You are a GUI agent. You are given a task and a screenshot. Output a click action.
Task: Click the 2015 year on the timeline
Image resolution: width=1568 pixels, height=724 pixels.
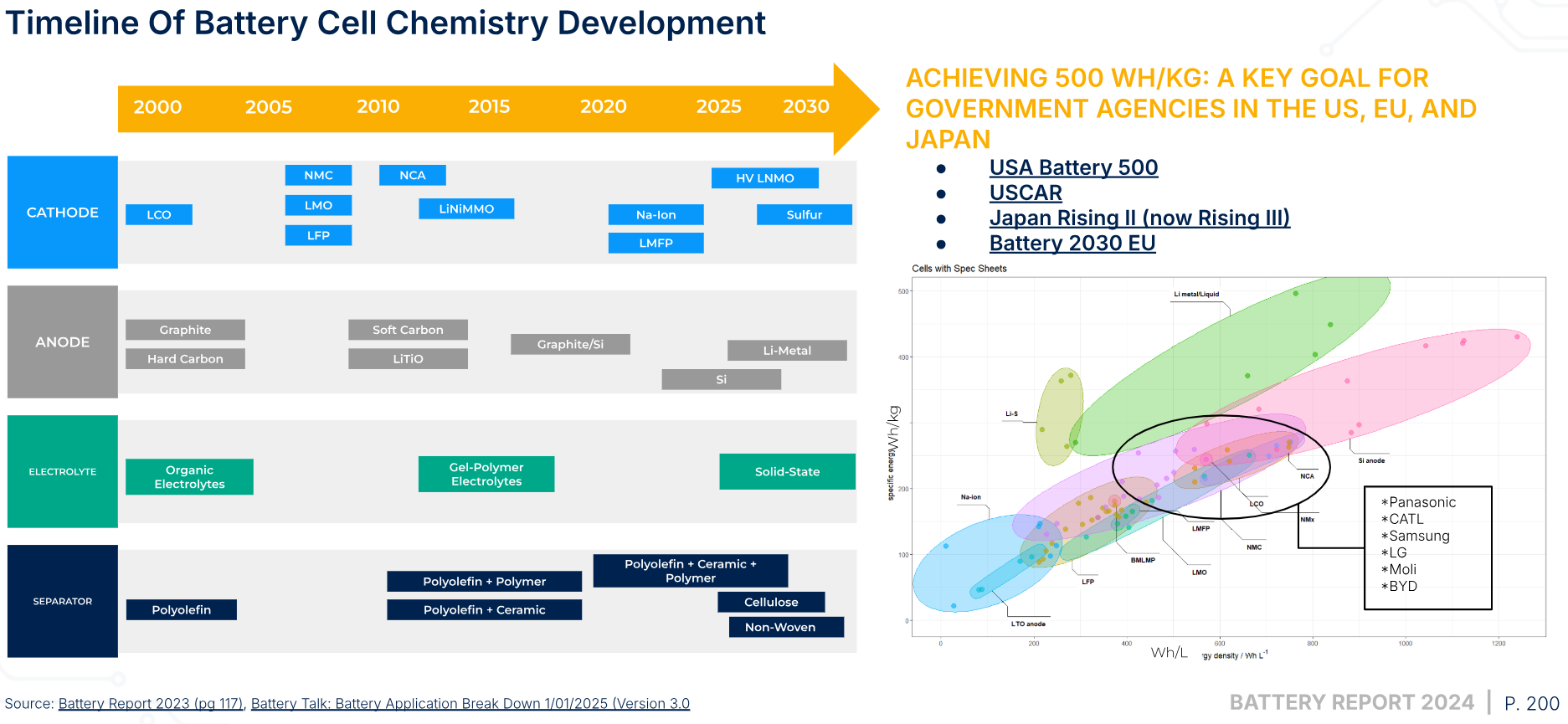(x=489, y=107)
